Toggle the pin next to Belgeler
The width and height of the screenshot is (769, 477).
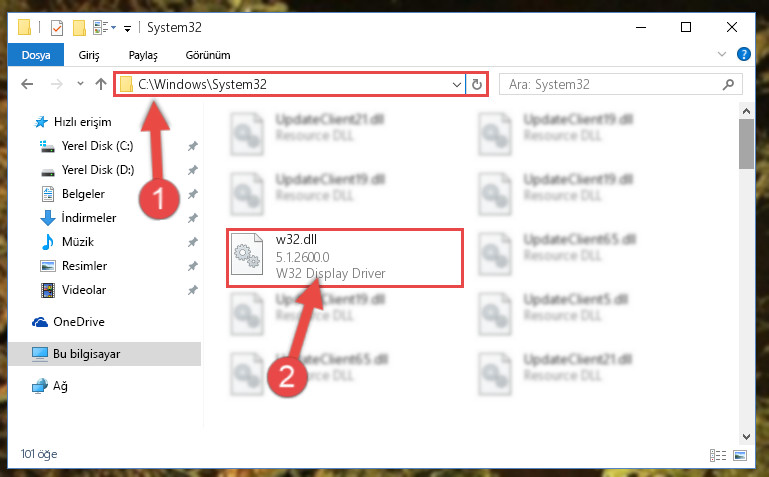[x=193, y=194]
